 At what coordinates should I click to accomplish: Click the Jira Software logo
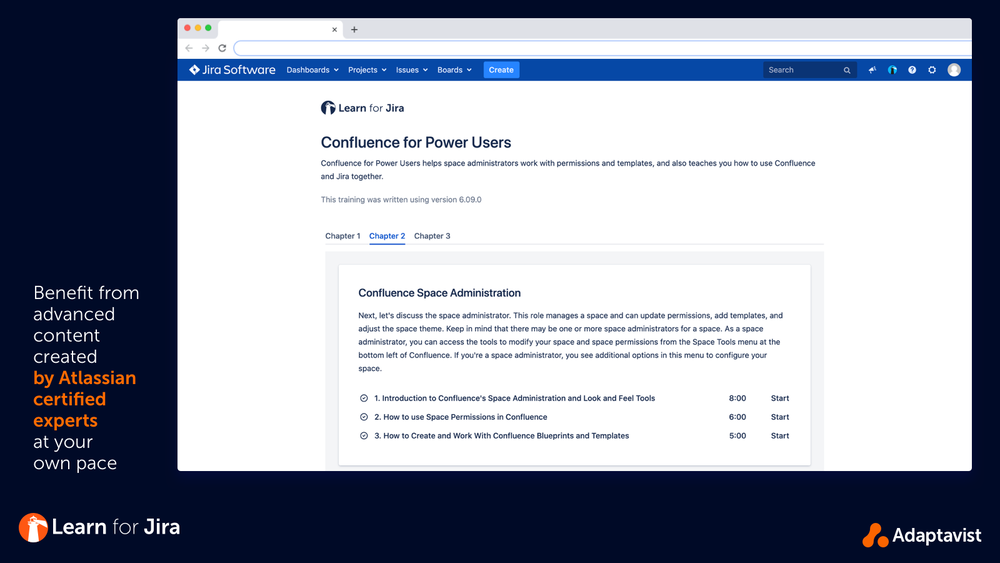coord(232,69)
